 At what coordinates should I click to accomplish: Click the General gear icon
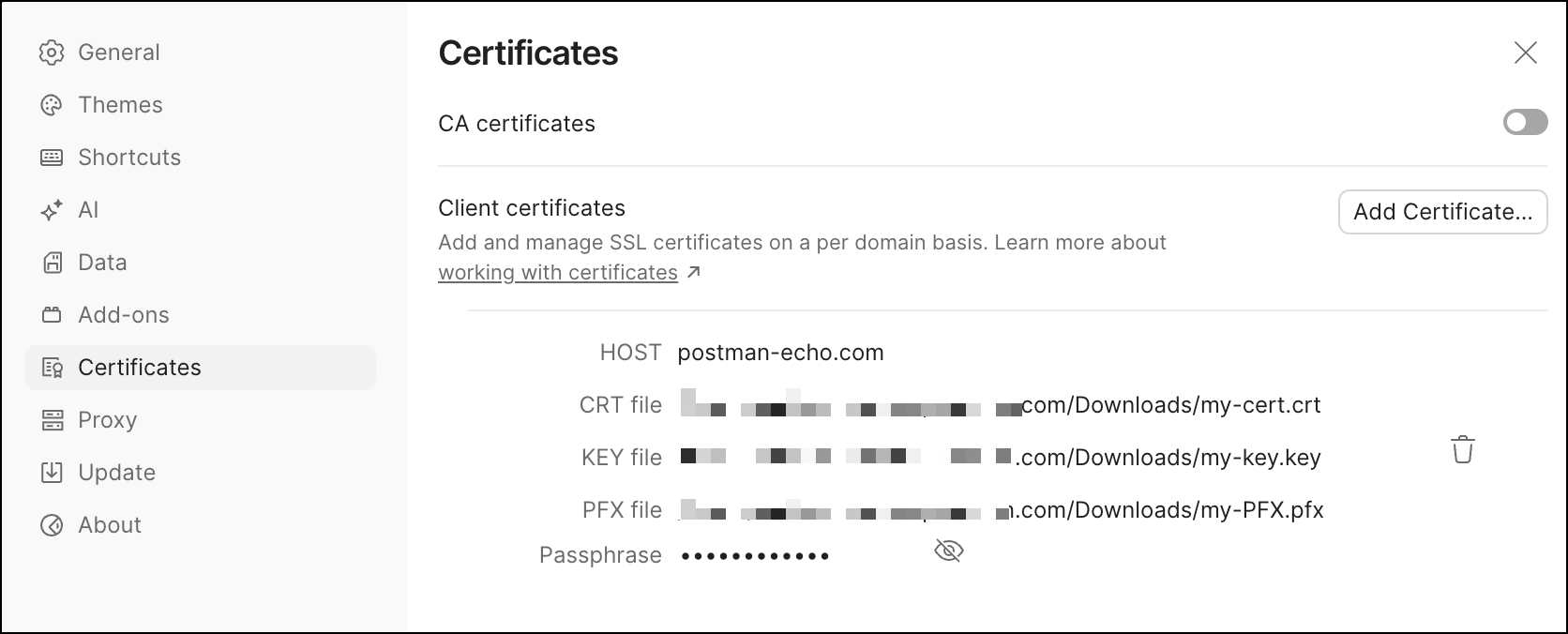tap(52, 53)
